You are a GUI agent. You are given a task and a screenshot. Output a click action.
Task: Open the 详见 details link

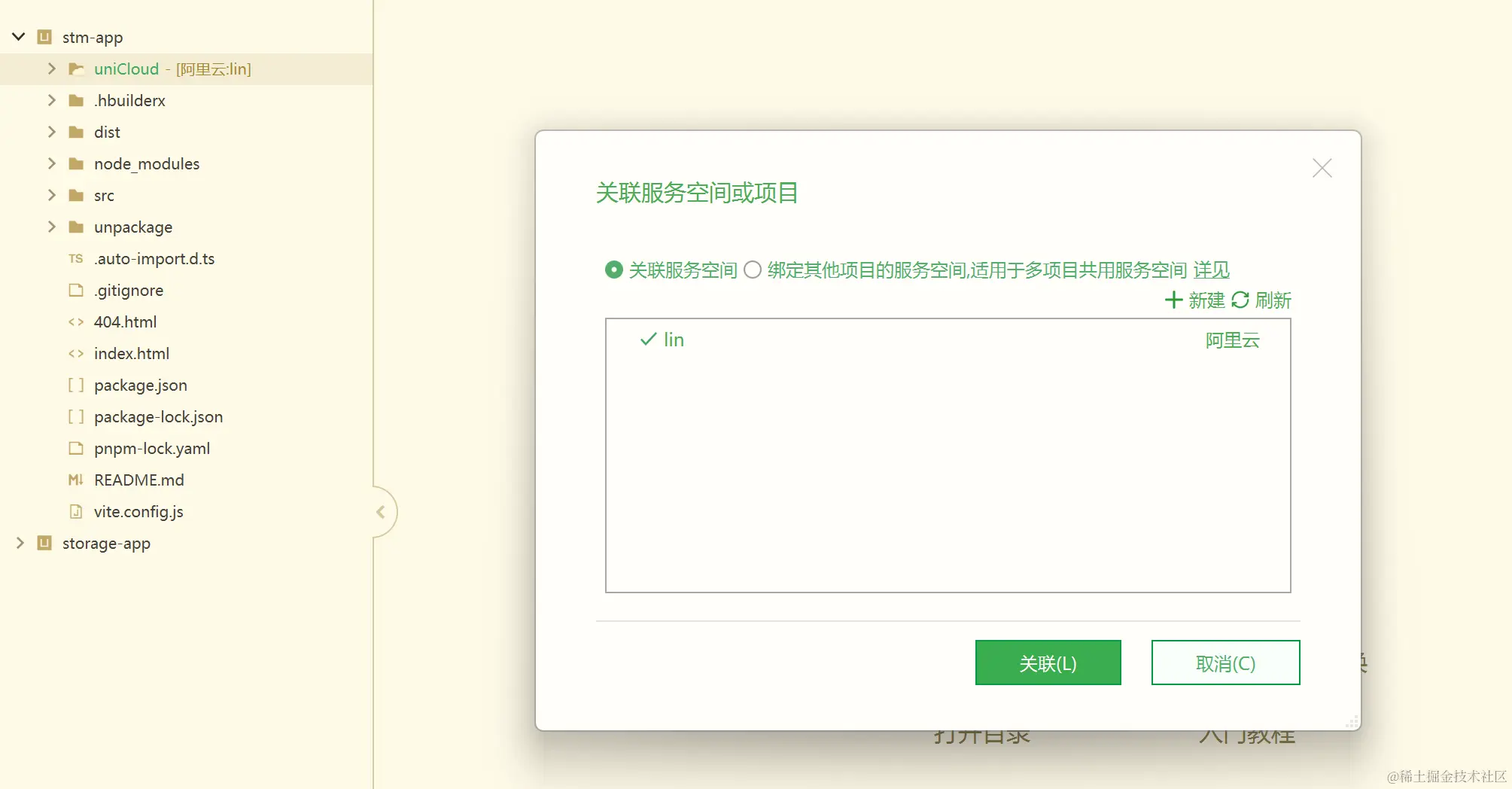[x=1212, y=270]
